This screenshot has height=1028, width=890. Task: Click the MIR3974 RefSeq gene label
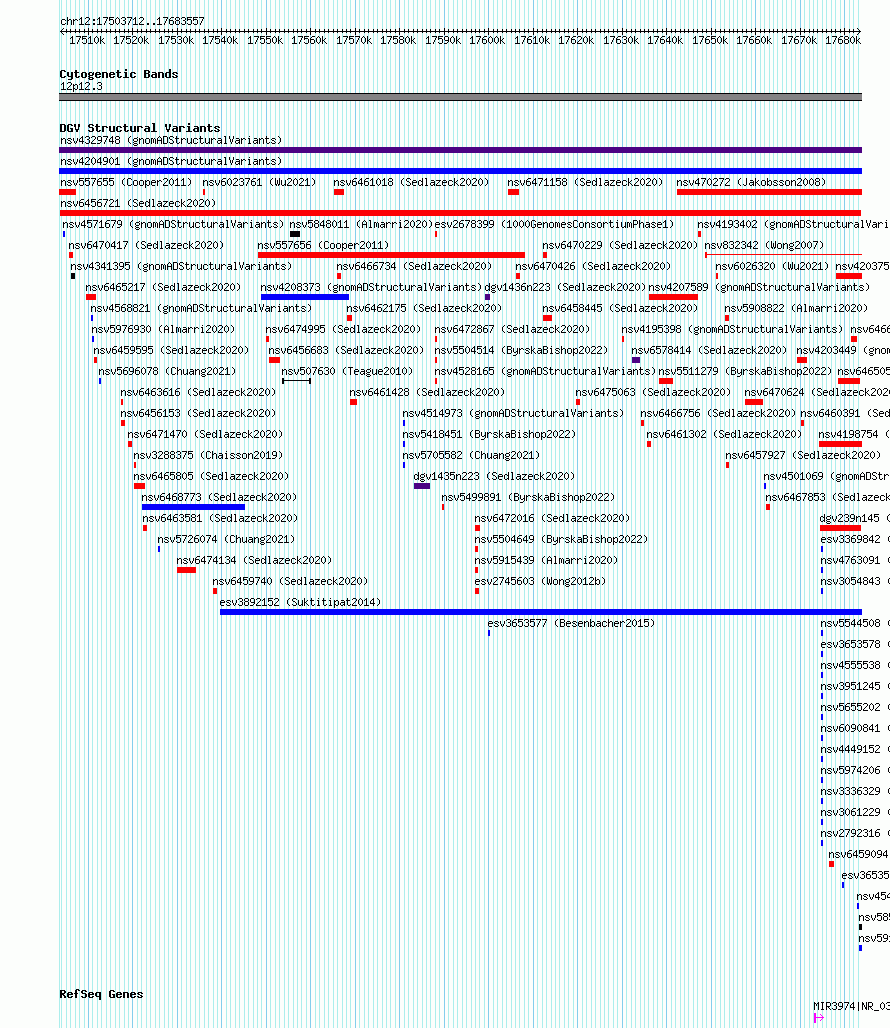click(851, 1006)
